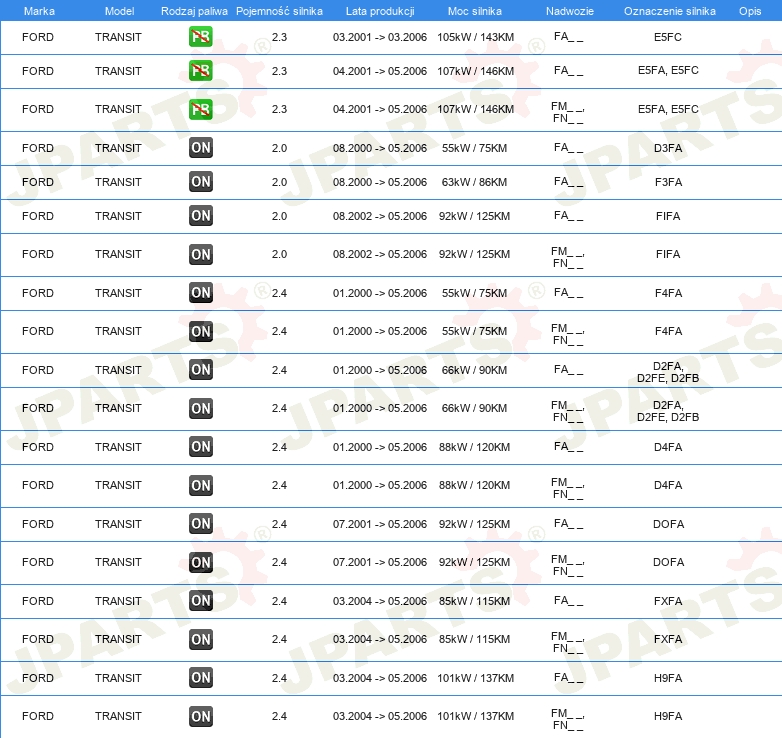Click the Moc silnika column header
Screen dimensions: 782x738
(x=475, y=11)
